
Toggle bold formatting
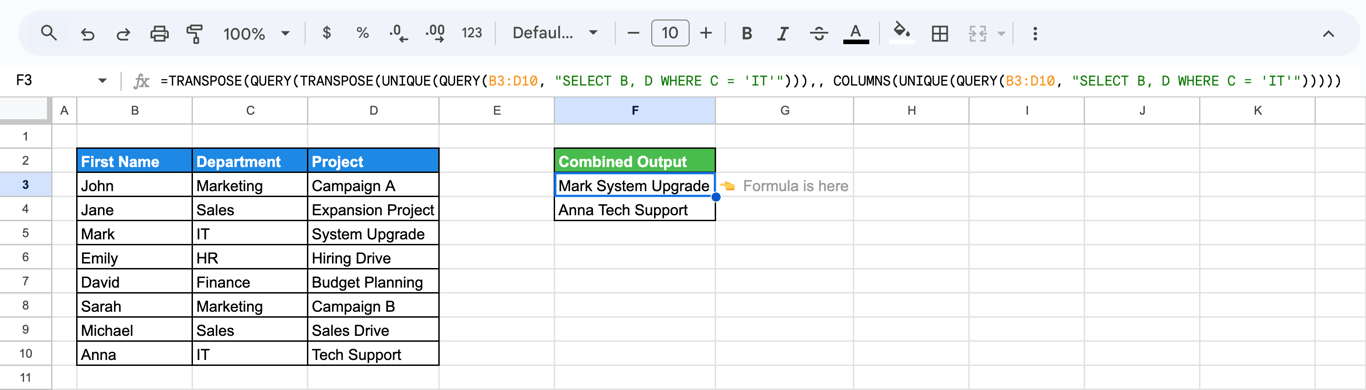point(747,33)
